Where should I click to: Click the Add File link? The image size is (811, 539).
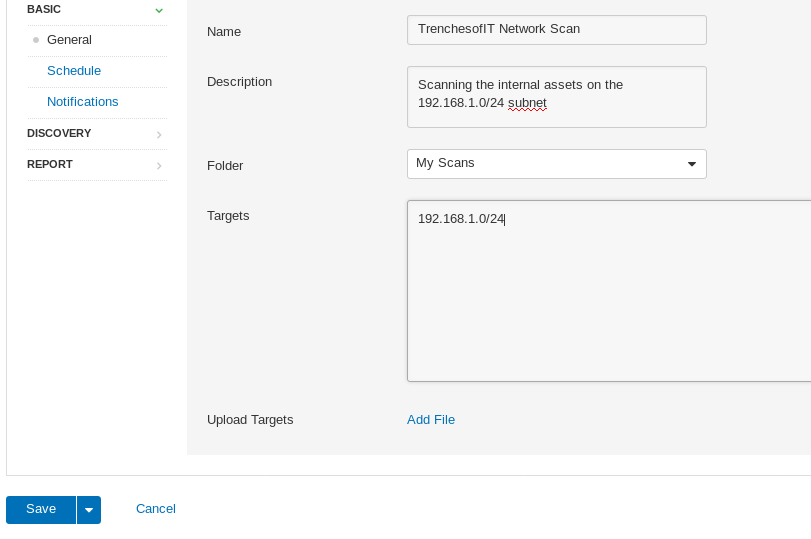coord(431,420)
